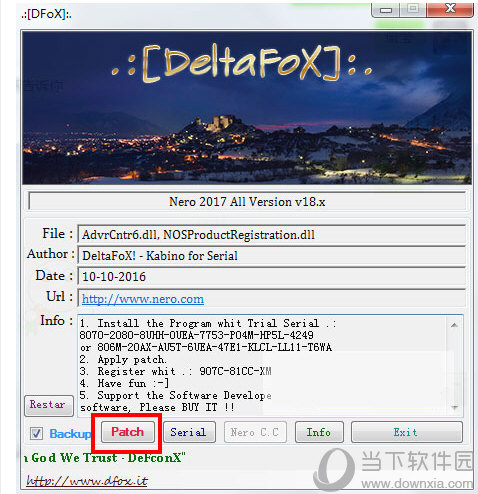Screen dimensions: 478x494
Task: Click the '4. Have fun' line
Action: [124, 383]
